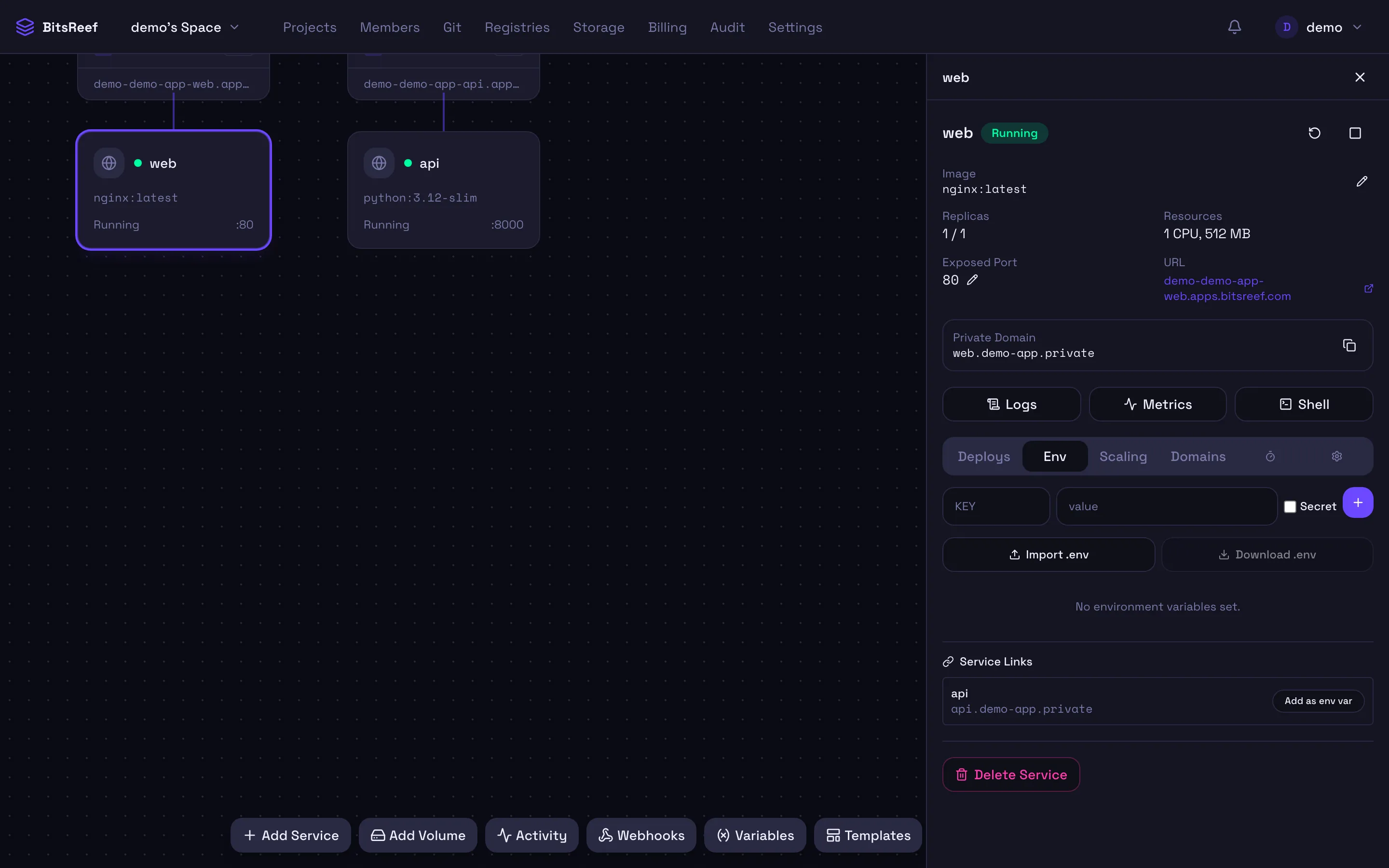Click the demo-demo-app-web.apps.bitsreef.com URL link
The image size is (1389, 868).
[1227, 288]
